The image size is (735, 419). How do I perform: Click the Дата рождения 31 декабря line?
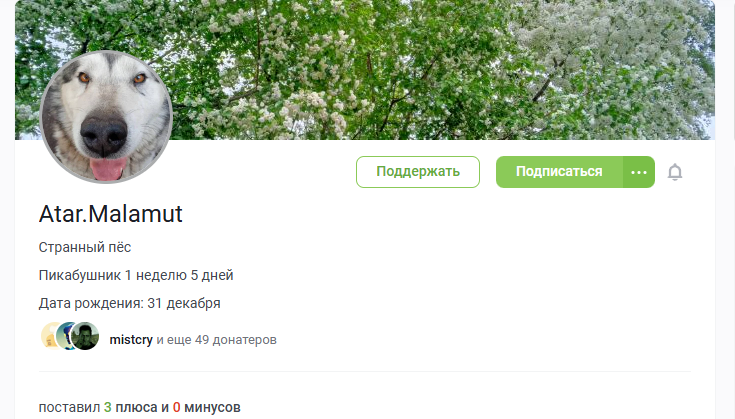click(129, 303)
